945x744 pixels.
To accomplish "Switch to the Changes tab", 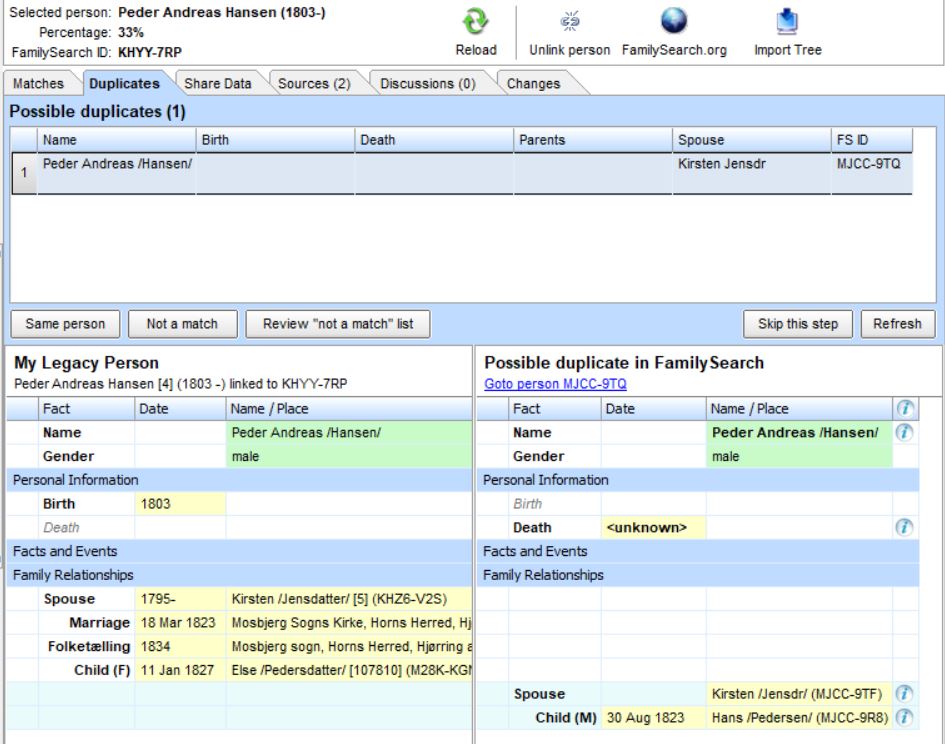I will point(533,83).
